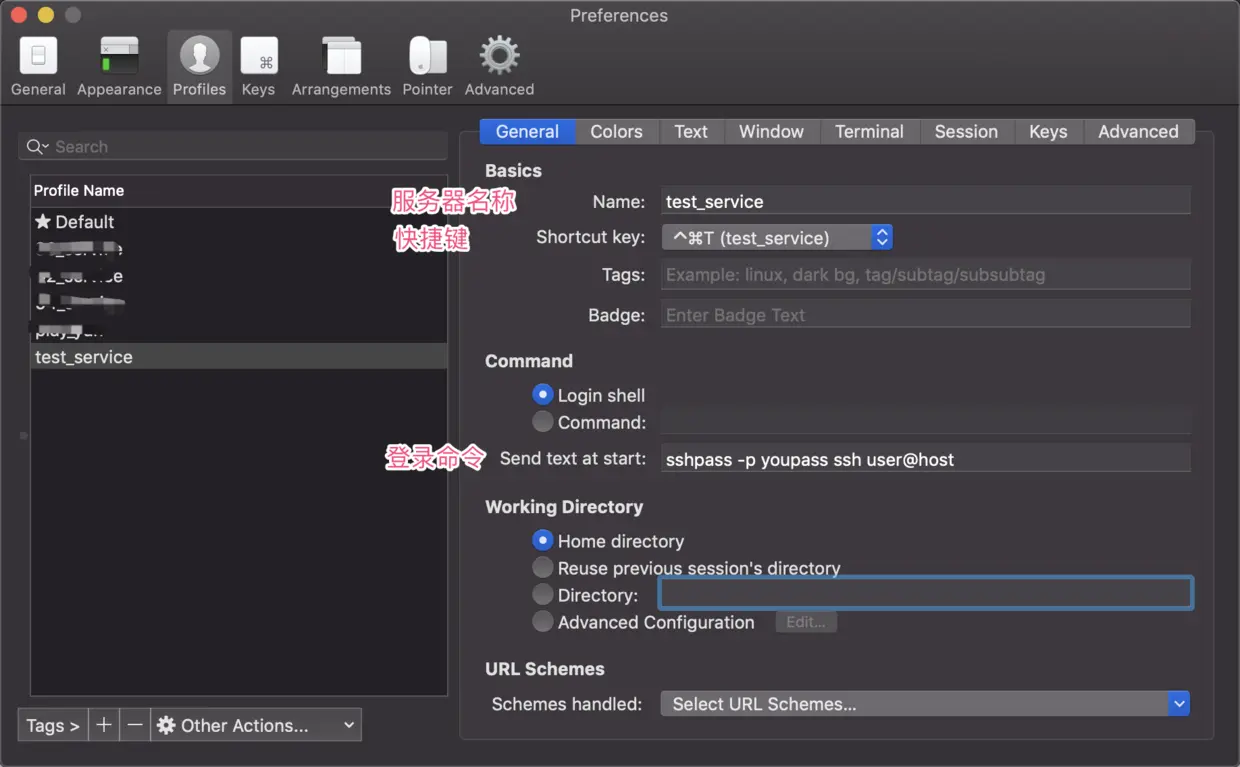Image resolution: width=1240 pixels, height=767 pixels.
Task: Open the Arrangements preferences pane
Action: (x=341, y=66)
